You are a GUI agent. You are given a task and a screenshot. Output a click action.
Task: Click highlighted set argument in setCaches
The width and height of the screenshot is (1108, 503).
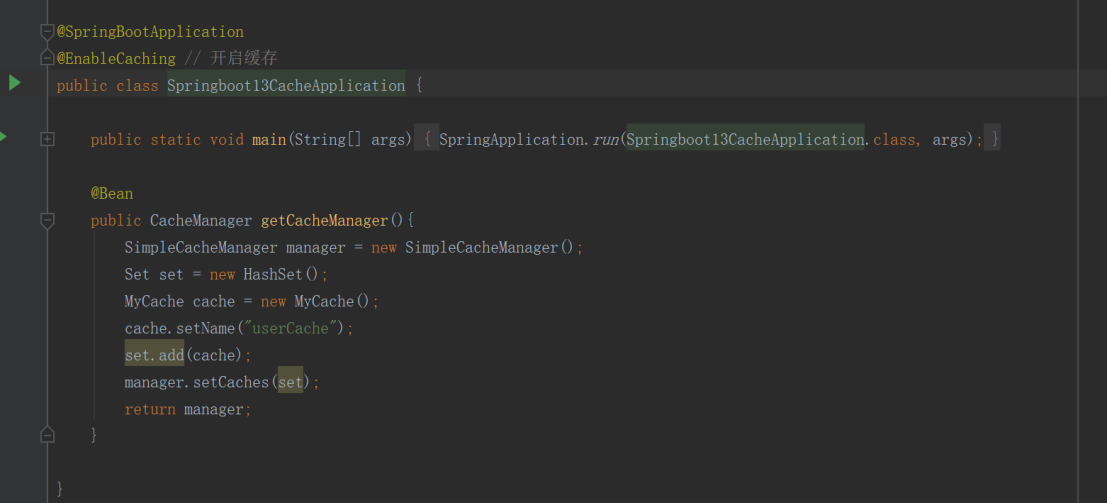(x=290, y=382)
